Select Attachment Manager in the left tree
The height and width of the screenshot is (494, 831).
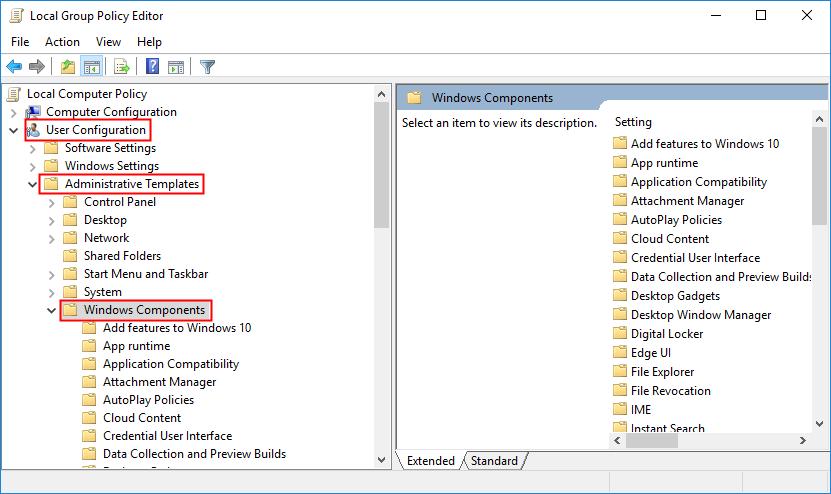coord(160,382)
